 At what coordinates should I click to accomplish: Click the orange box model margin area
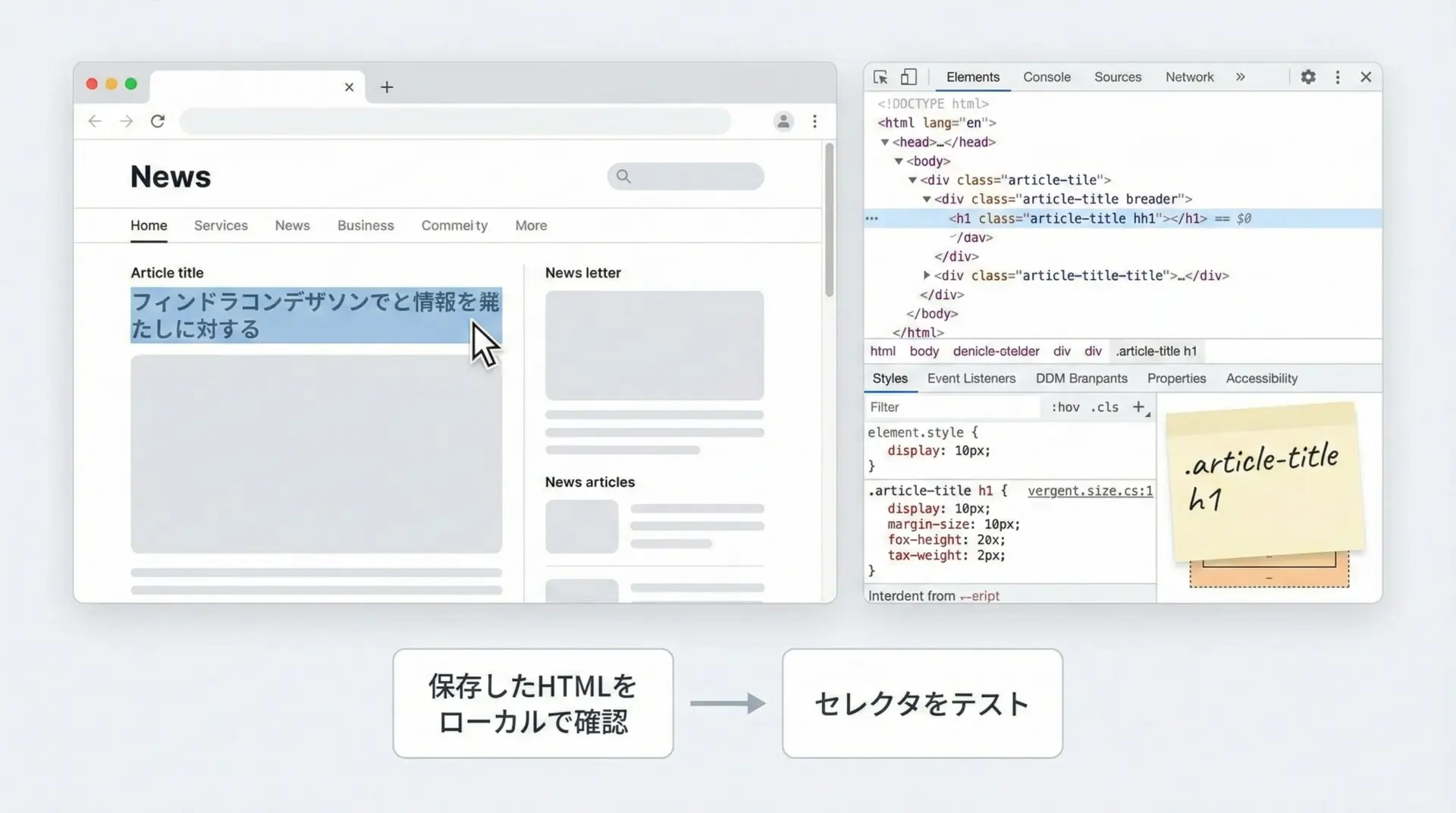point(1269,579)
